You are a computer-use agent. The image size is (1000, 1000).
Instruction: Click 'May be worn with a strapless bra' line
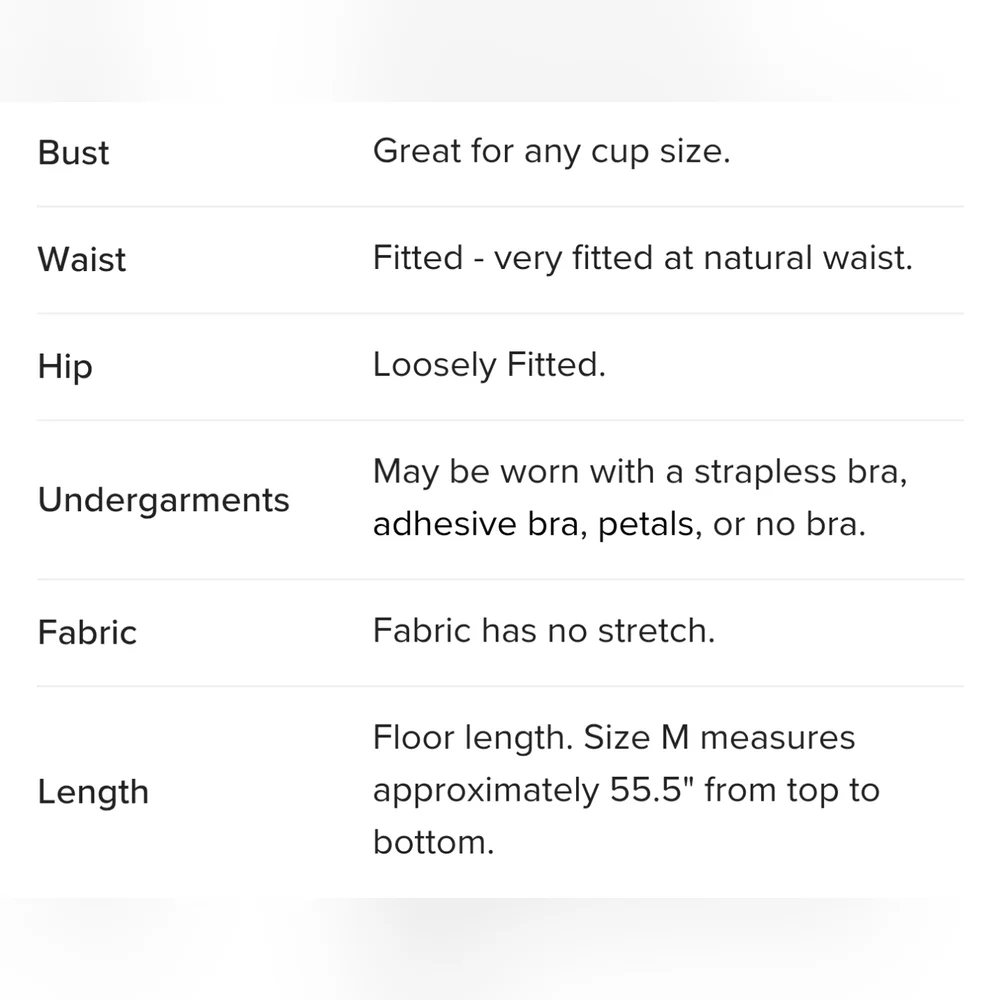click(x=640, y=473)
